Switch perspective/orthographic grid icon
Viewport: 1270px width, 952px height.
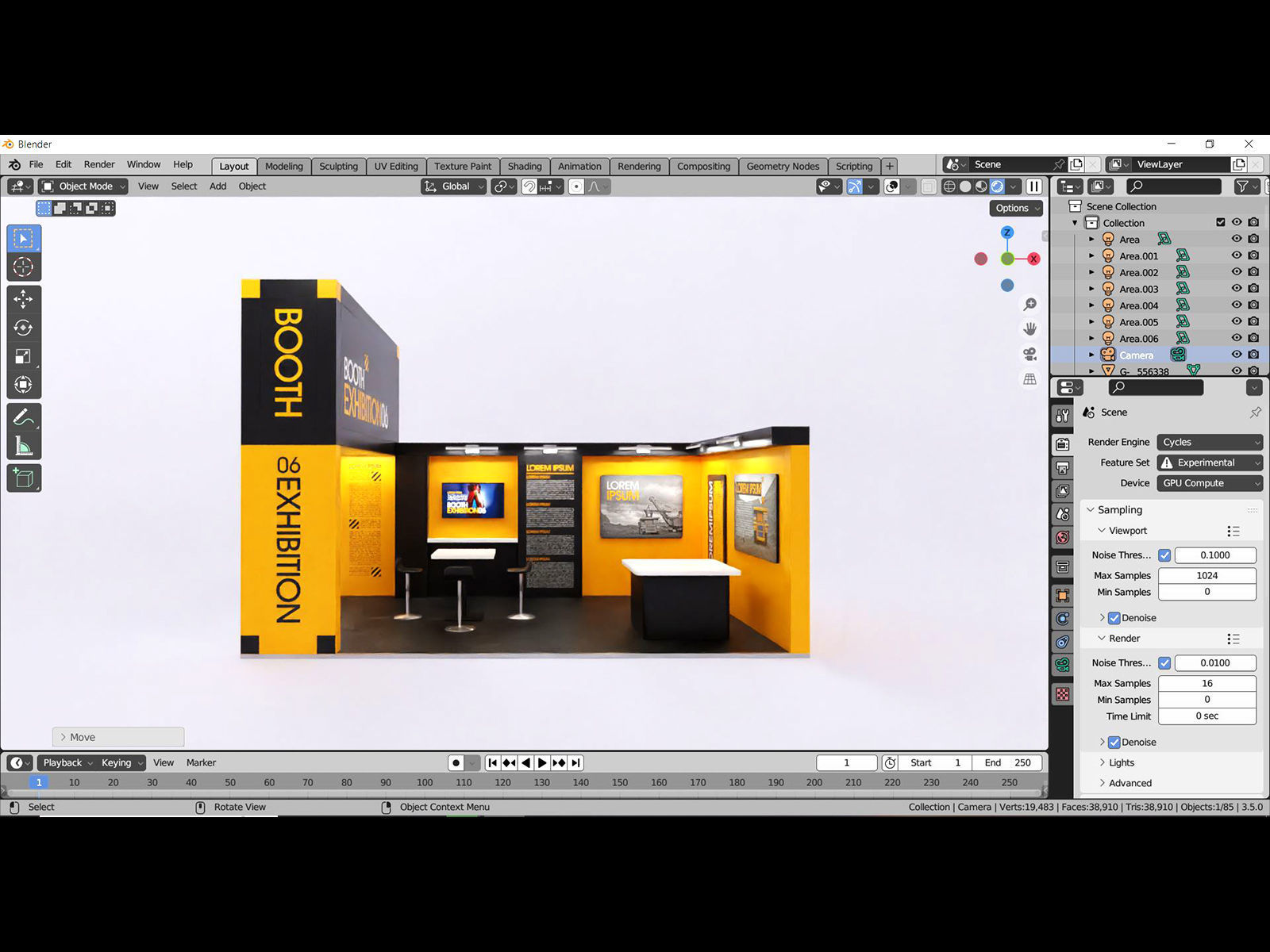(1030, 379)
